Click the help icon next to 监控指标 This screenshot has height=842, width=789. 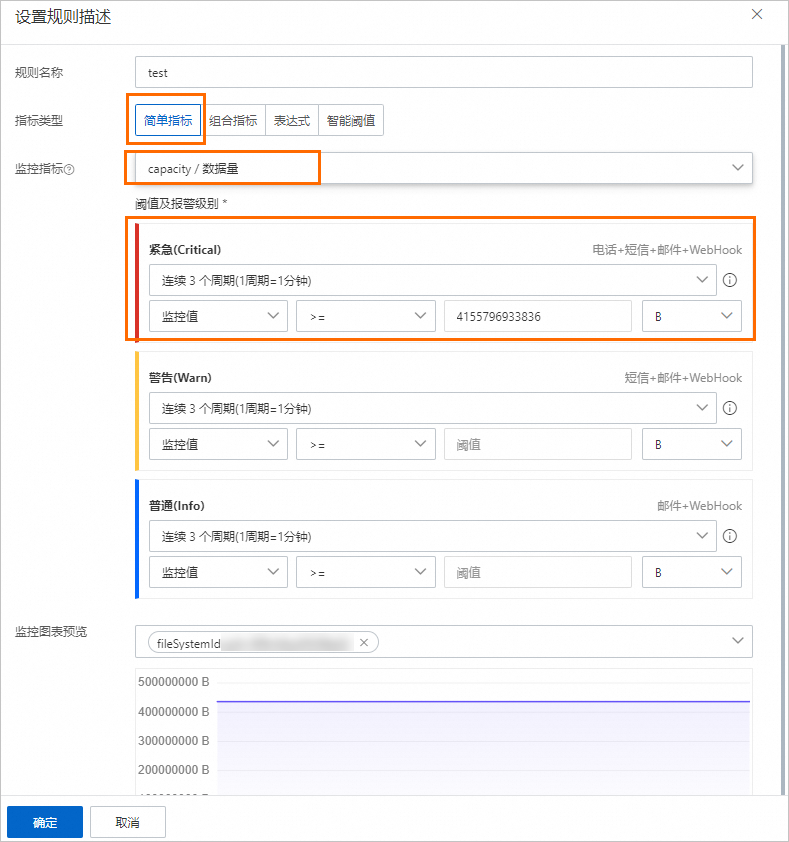click(x=69, y=170)
